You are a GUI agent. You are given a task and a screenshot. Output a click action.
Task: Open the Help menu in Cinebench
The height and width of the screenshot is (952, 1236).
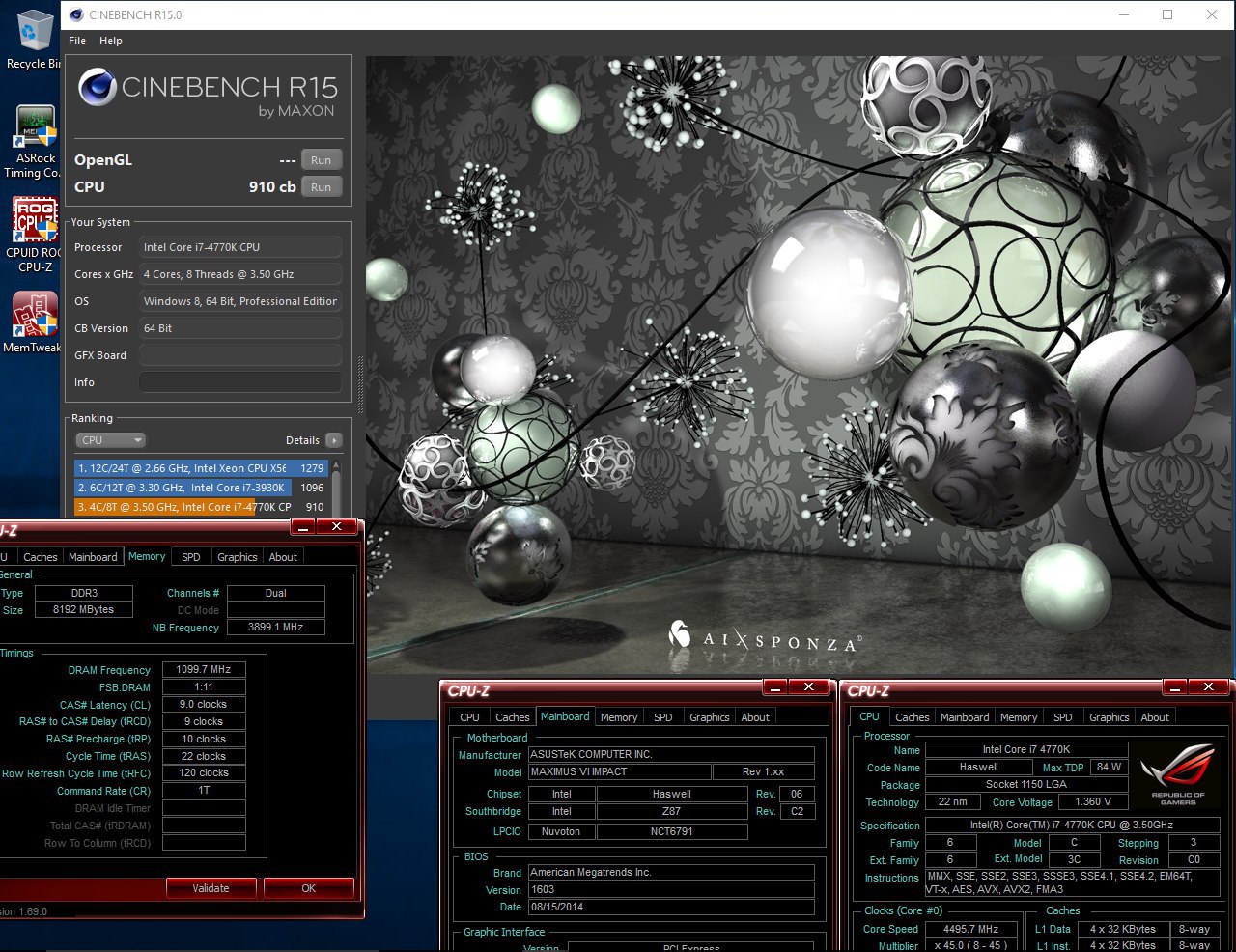point(111,41)
